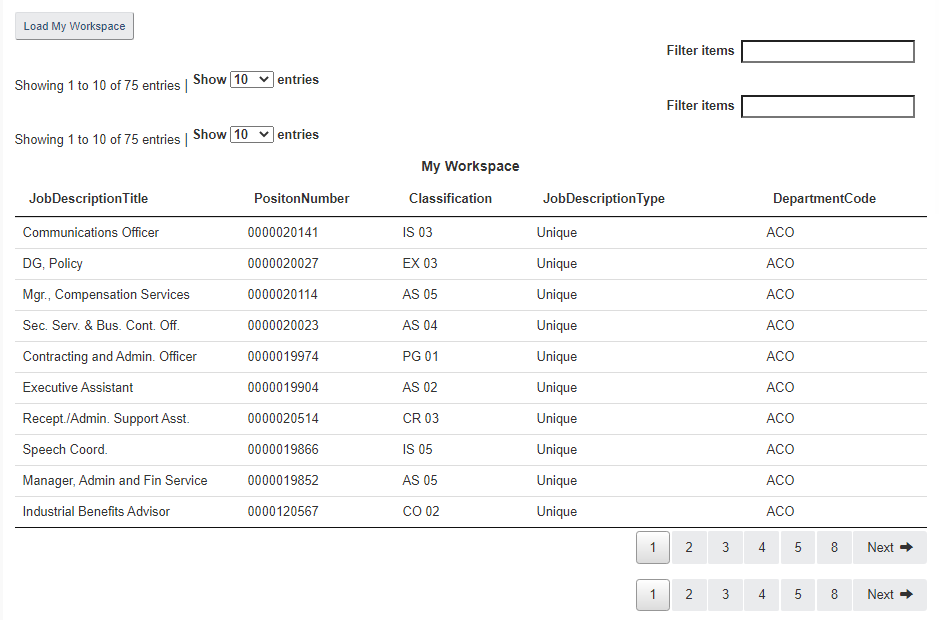939x620 pixels.
Task: Click classification AS 04
Action: point(420,326)
